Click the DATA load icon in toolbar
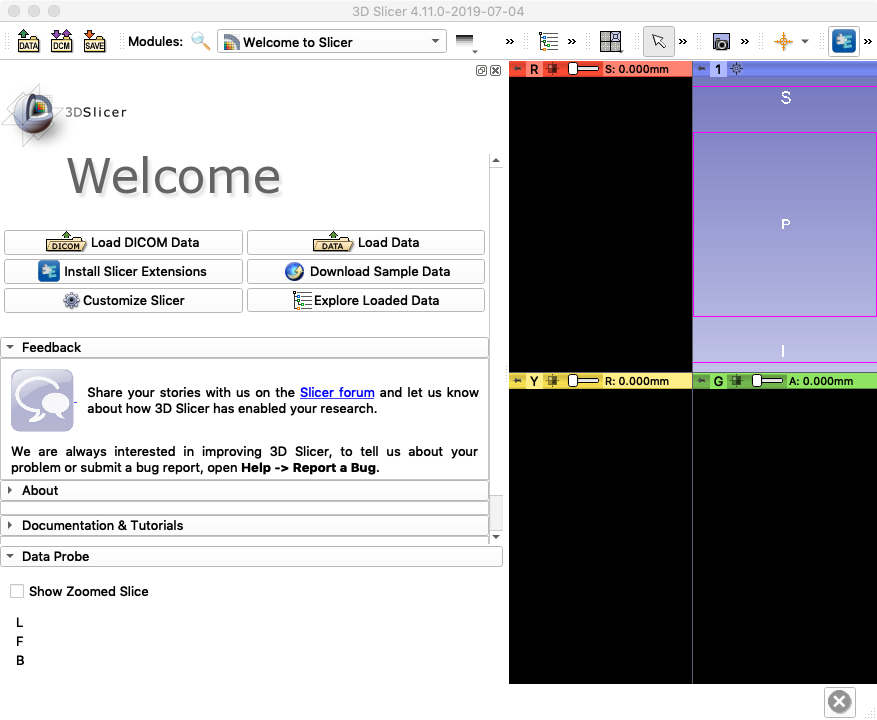Viewport: 877px width, 720px height. (28, 41)
